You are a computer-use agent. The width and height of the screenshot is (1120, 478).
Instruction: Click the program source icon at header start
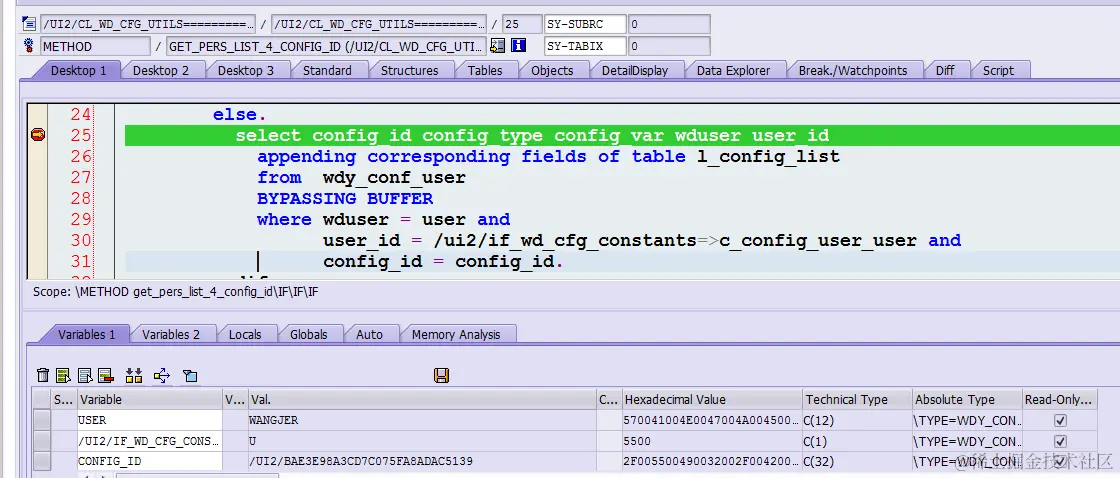click(29, 24)
